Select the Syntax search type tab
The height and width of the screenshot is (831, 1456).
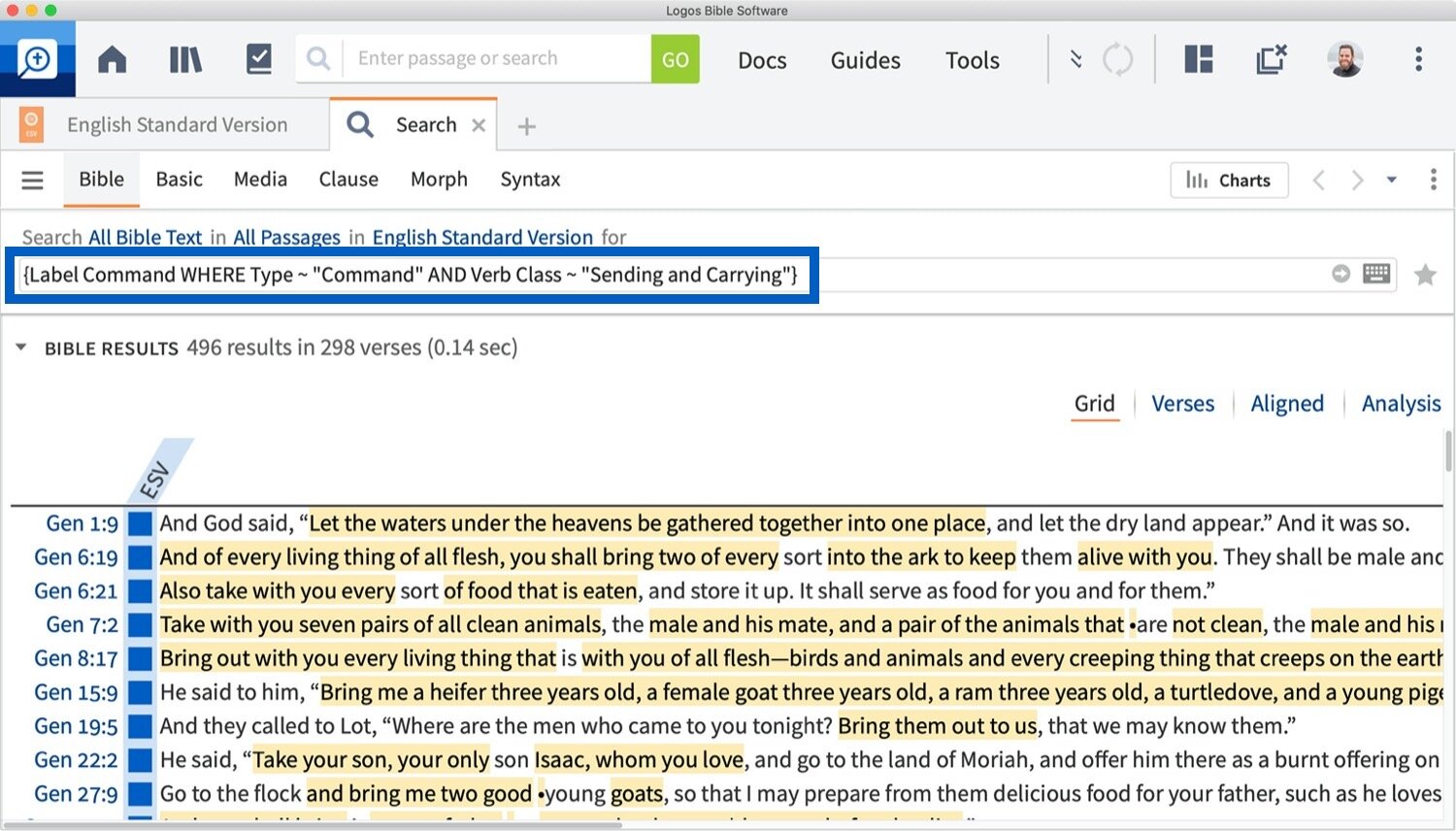tap(530, 180)
